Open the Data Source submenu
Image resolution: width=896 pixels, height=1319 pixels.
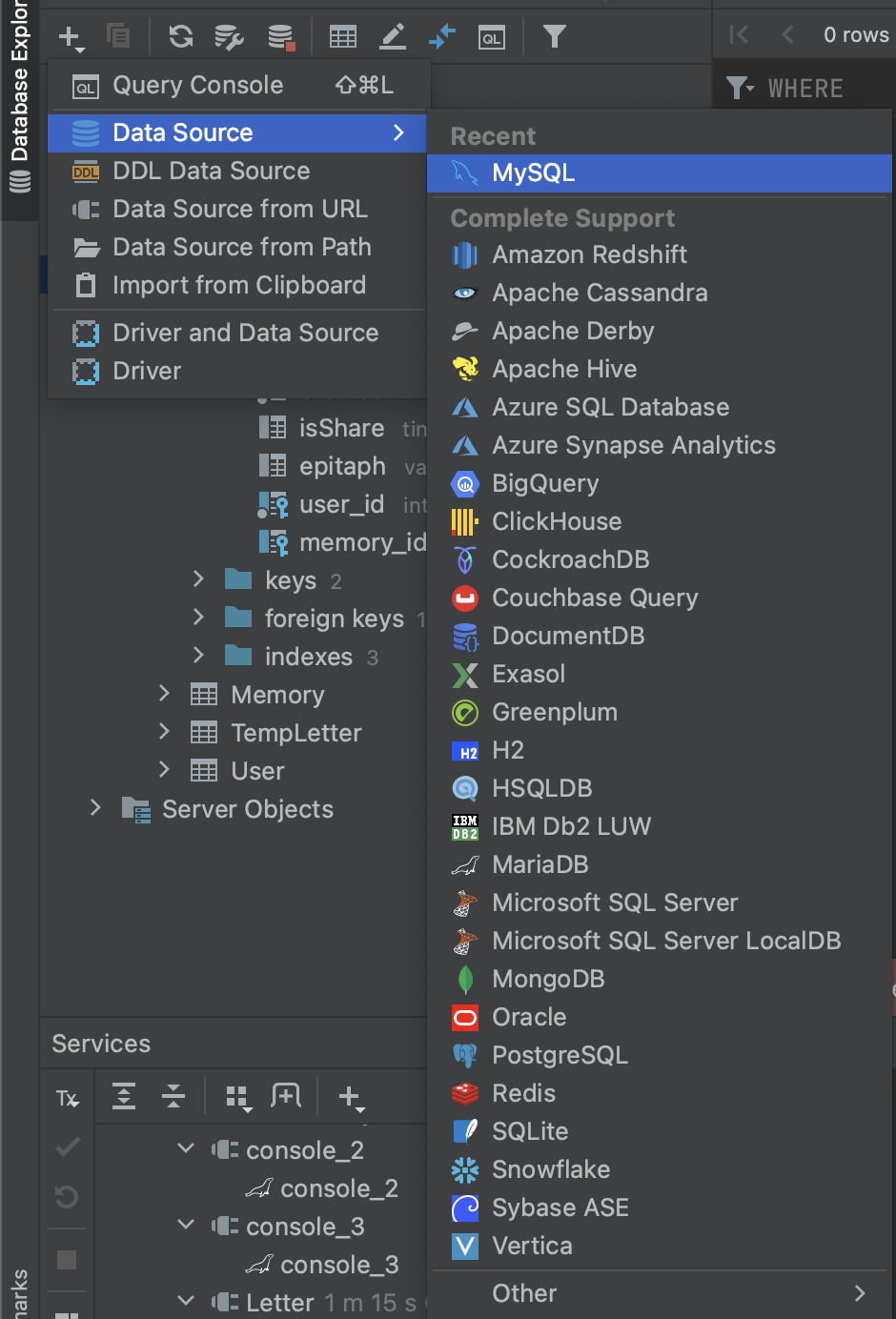click(238, 132)
